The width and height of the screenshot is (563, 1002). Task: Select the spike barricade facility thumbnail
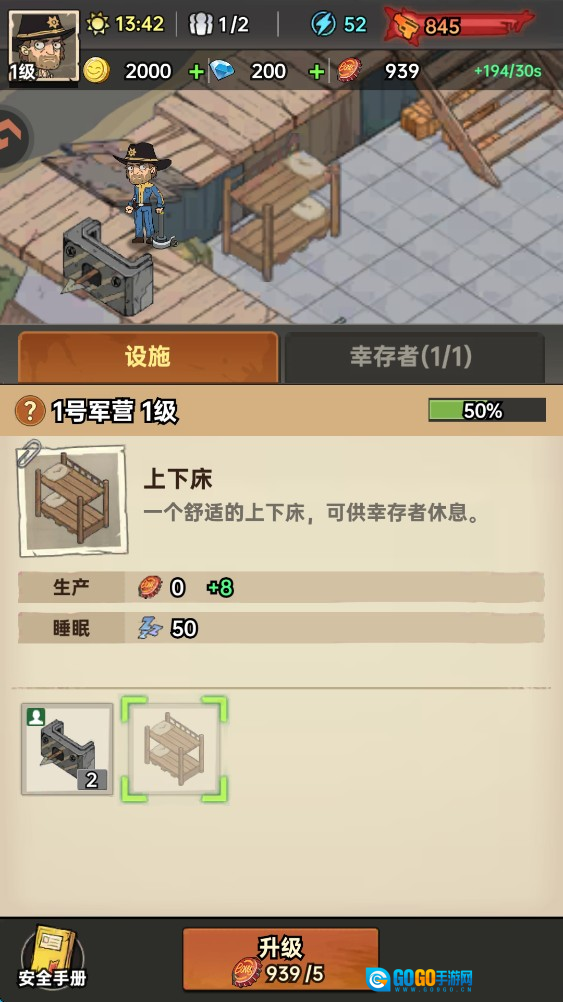pos(67,749)
